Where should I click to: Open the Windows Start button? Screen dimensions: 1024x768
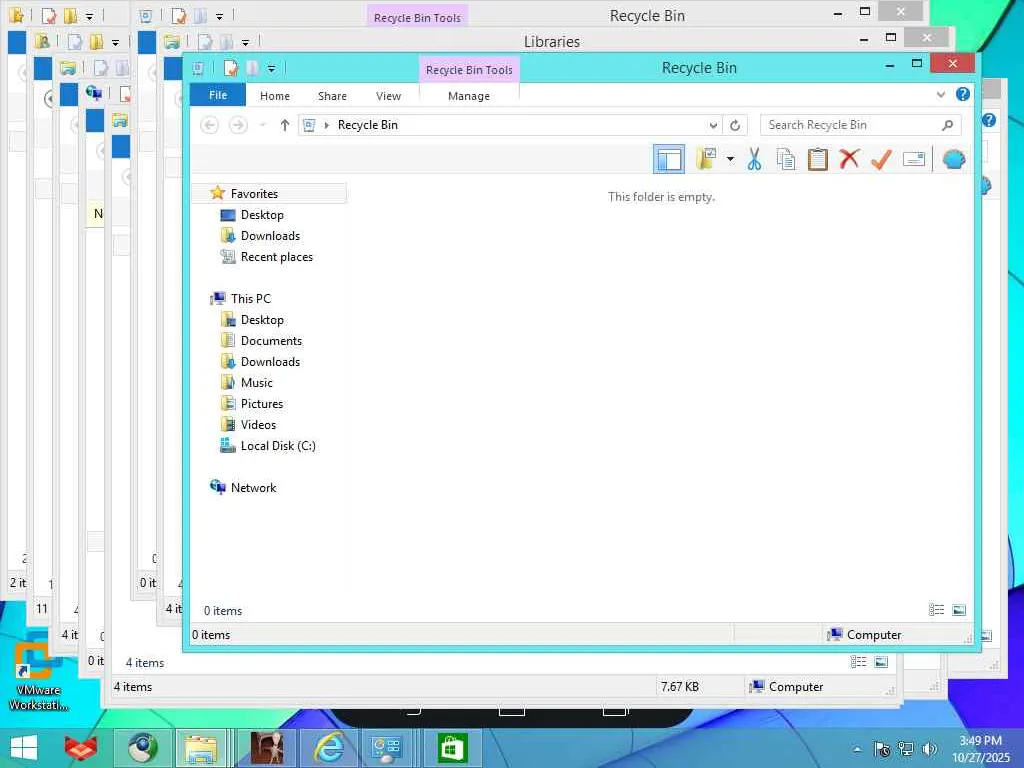click(24, 748)
